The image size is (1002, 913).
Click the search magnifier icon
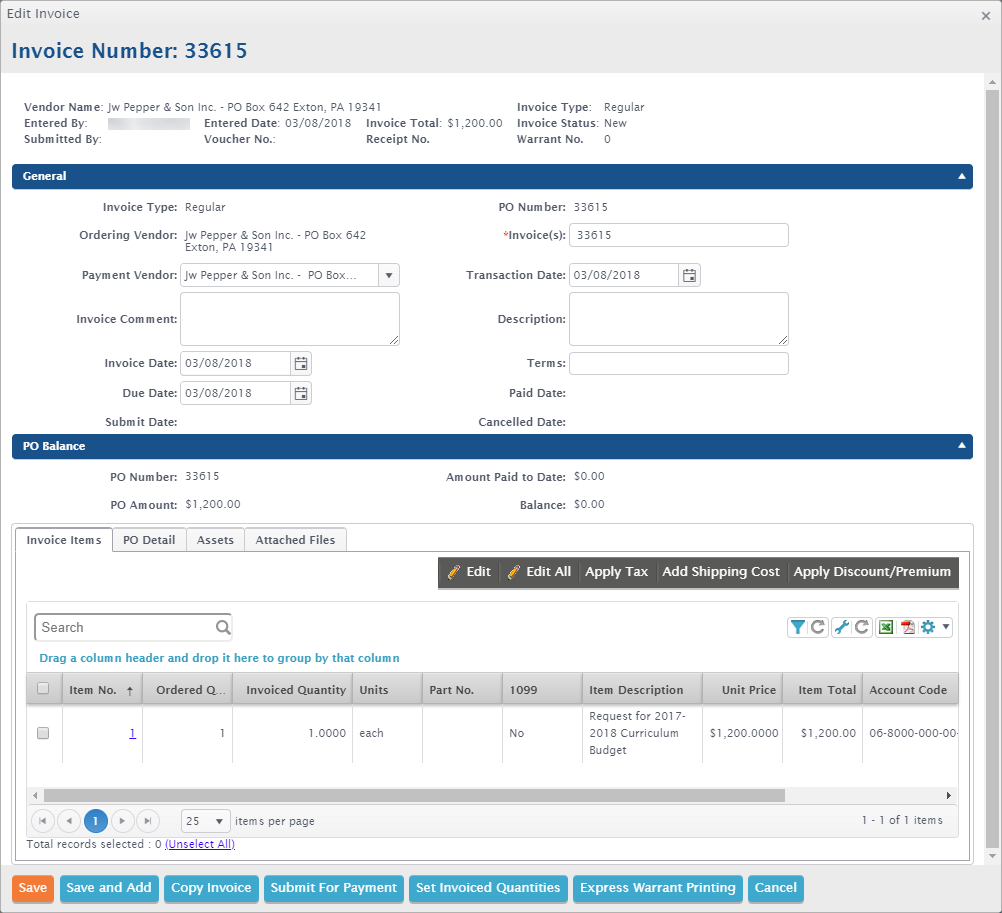(x=222, y=627)
